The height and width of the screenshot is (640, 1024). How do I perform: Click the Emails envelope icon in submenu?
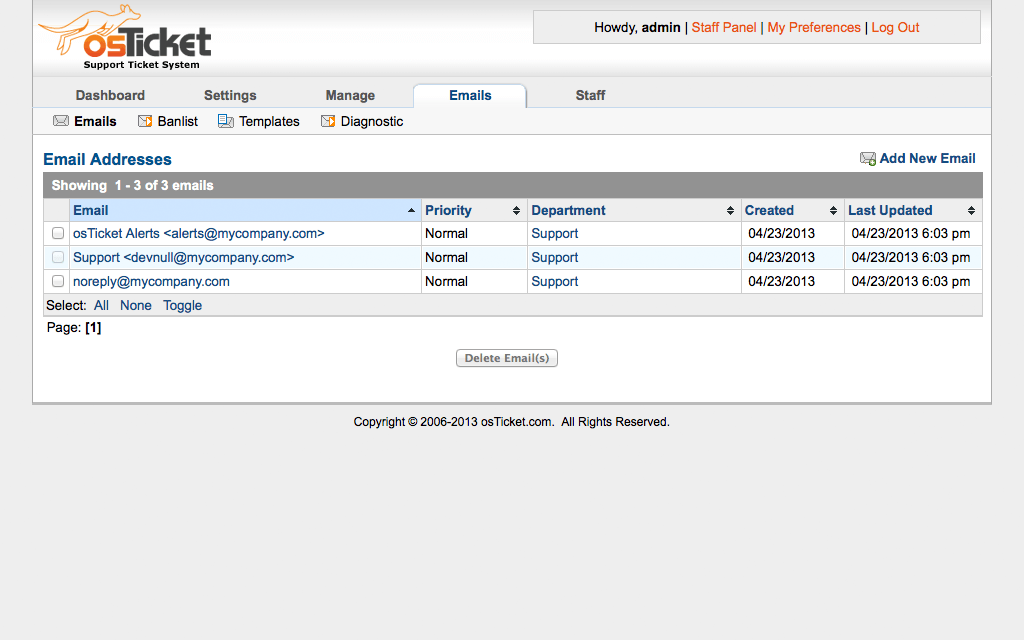[61, 121]
